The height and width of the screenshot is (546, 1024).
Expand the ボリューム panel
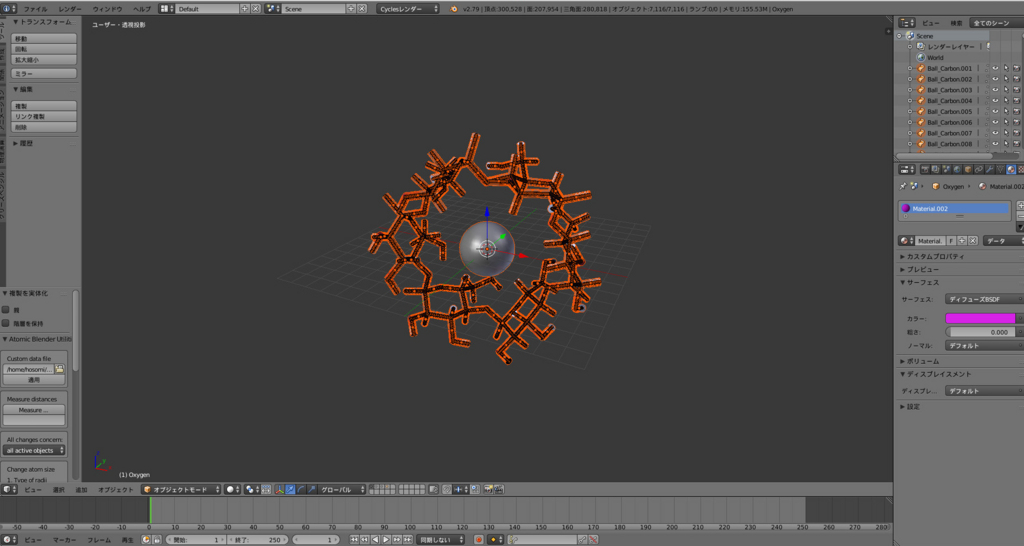[x=920, y=361]
